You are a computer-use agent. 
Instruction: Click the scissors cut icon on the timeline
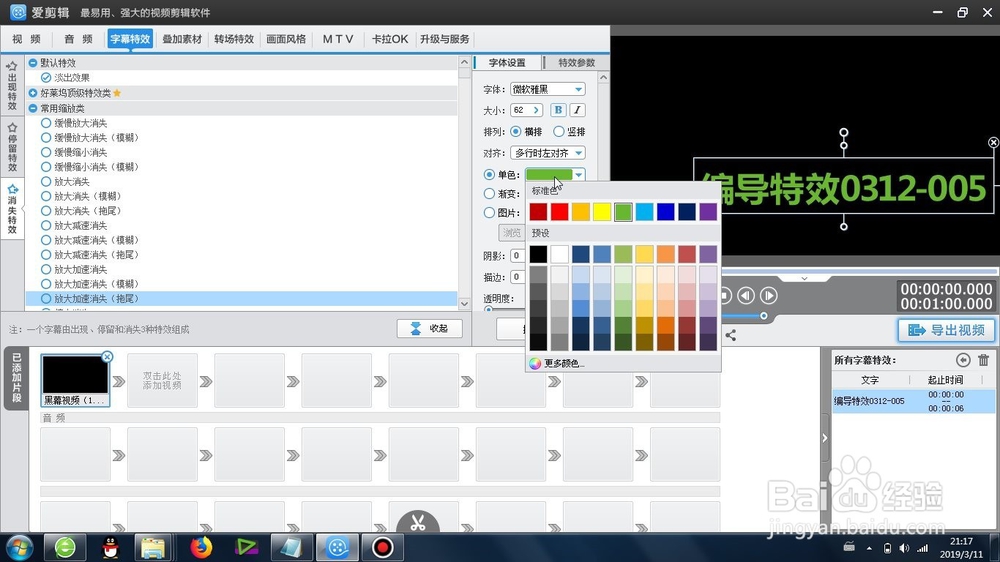[x=418, y=522]
